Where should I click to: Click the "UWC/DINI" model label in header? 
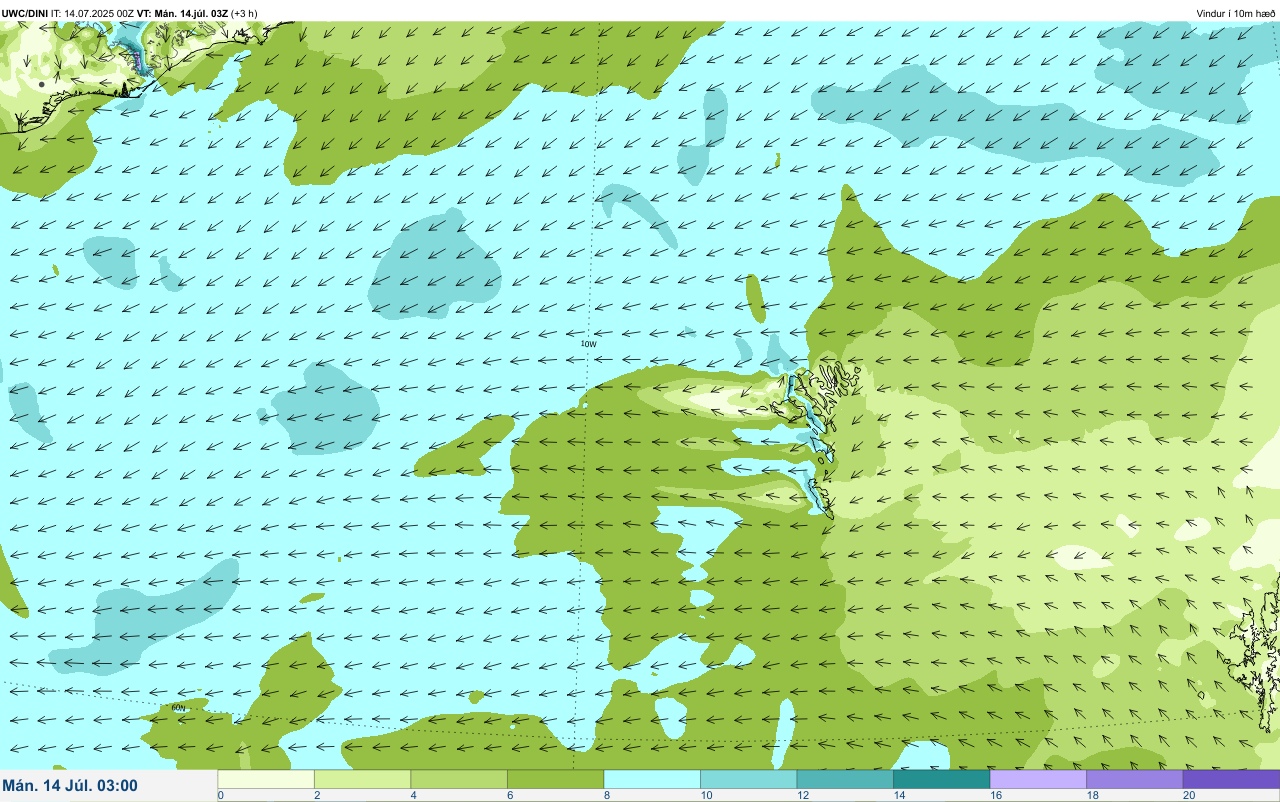tap(25, 13)
